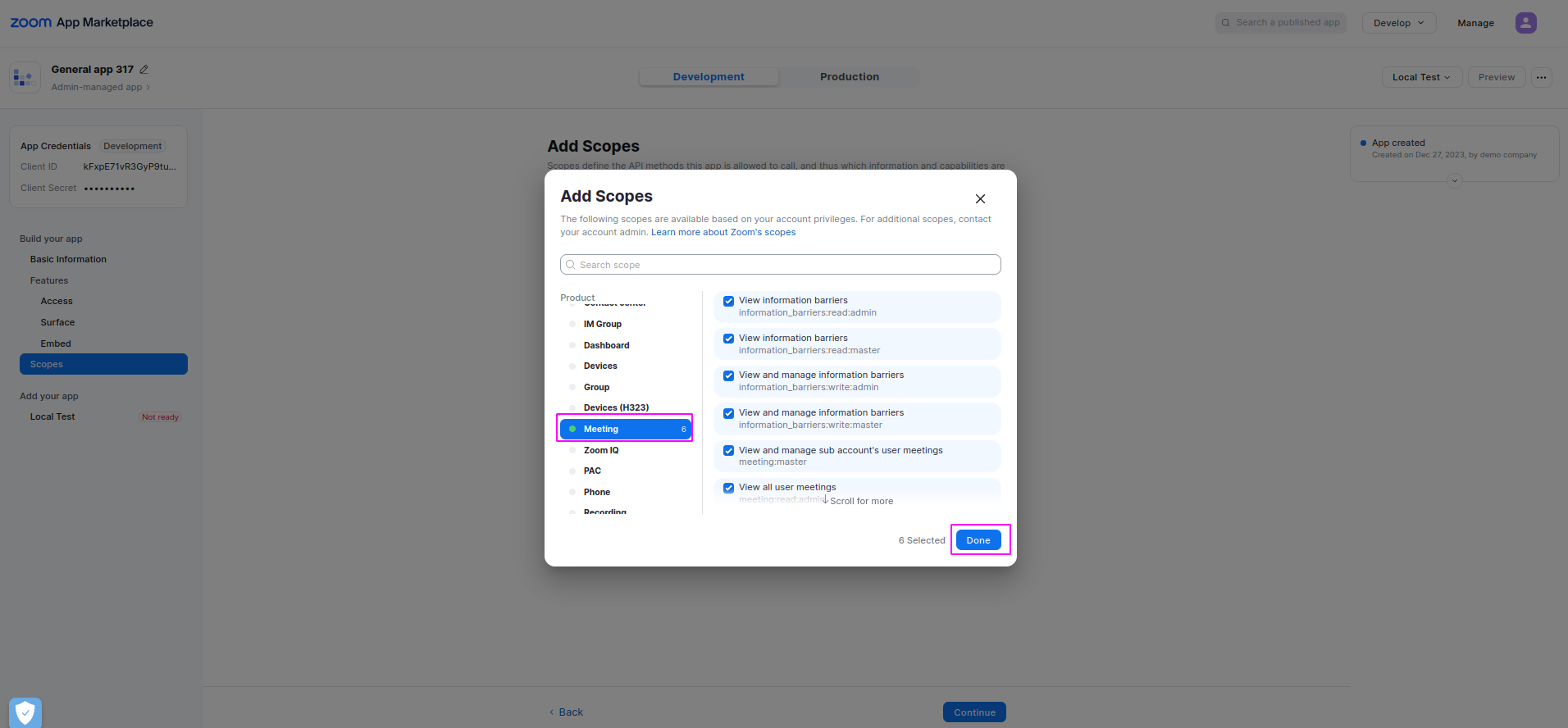Open the Local Test dropdown
The image size is (1568, 728).
point(1421,77)
